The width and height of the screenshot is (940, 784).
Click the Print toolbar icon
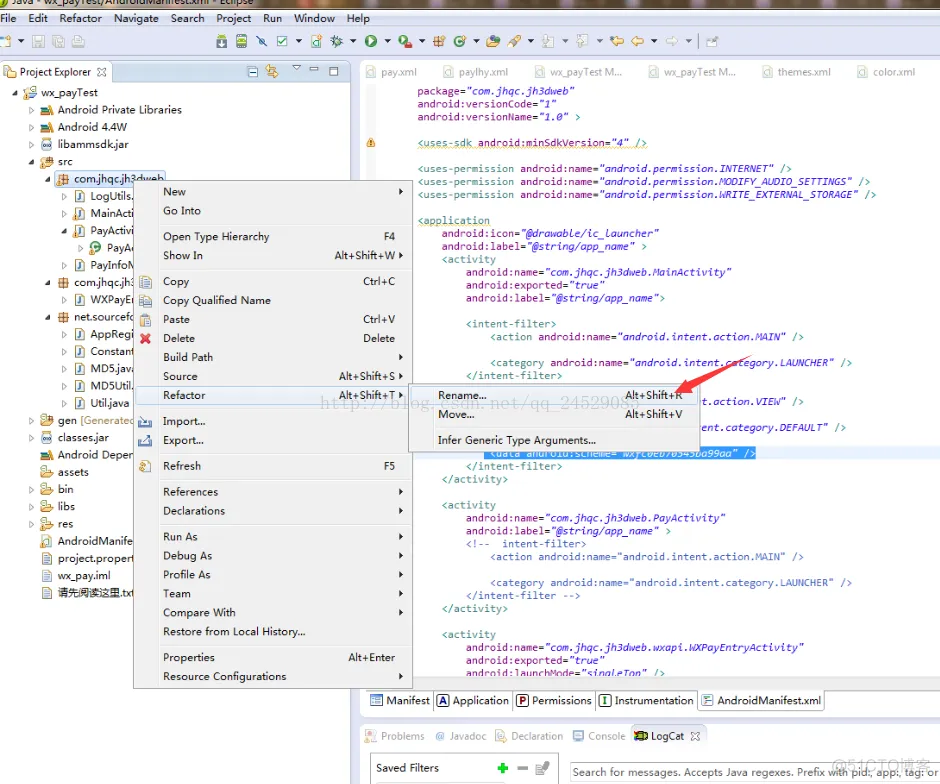tap(78, 41)
